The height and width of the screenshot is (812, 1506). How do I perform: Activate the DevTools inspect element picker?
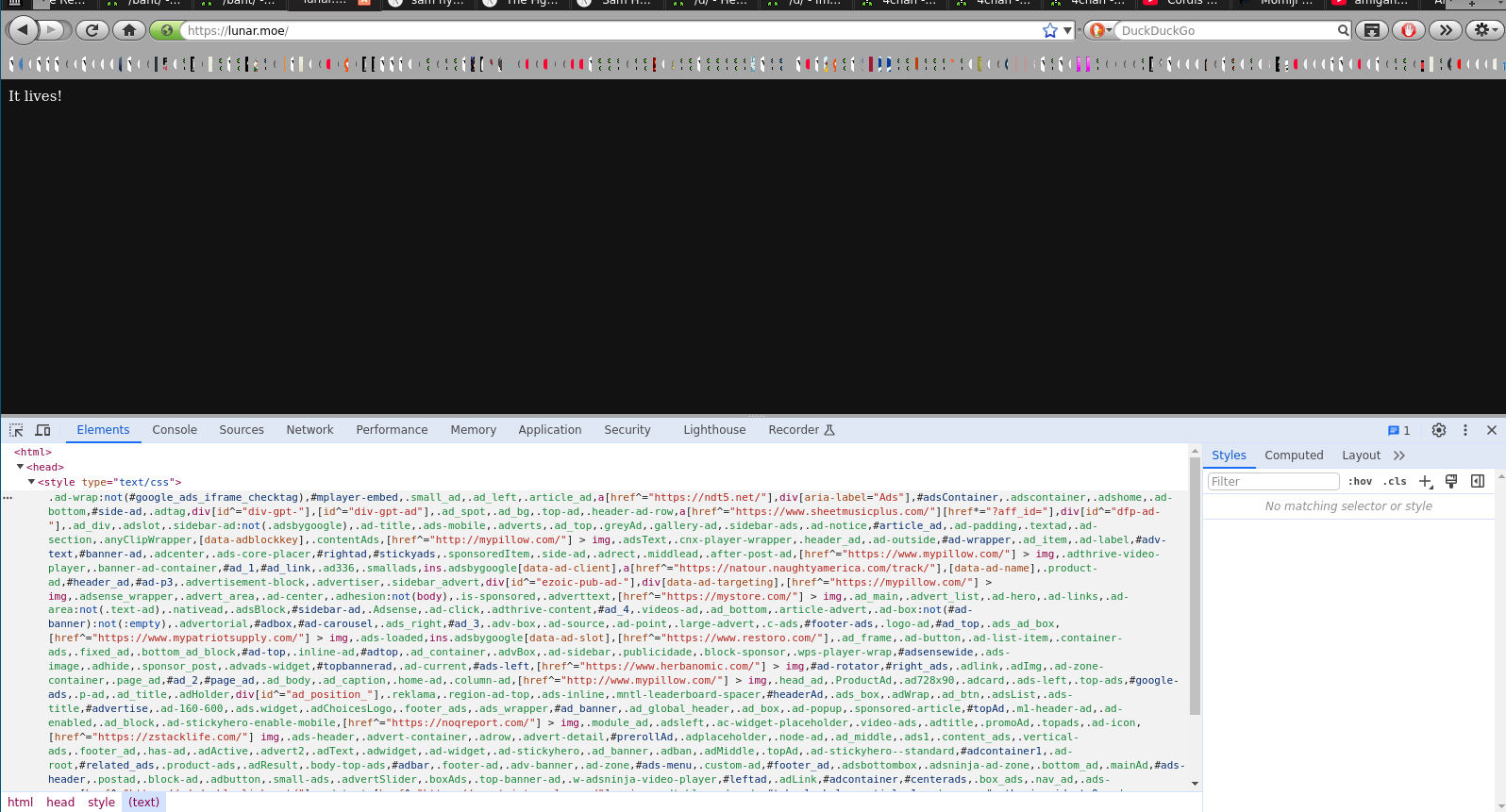16,430
